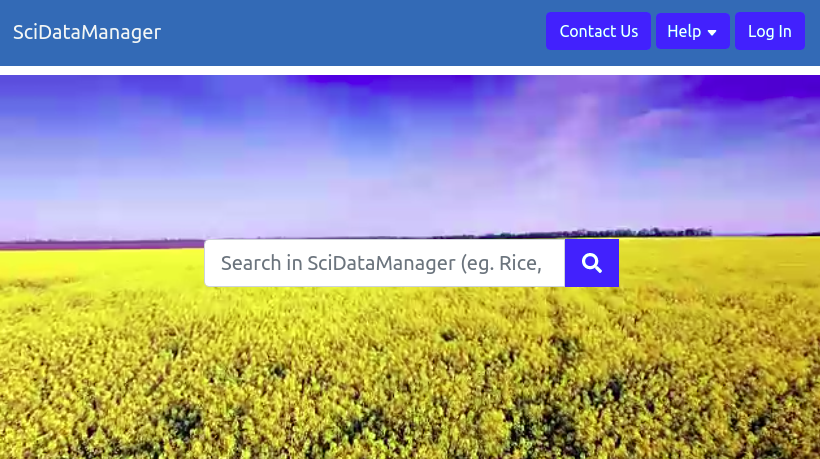Sign in using the Log In navbar item
This screenshot has width=820, height=459.
click(x=769, y=31)
